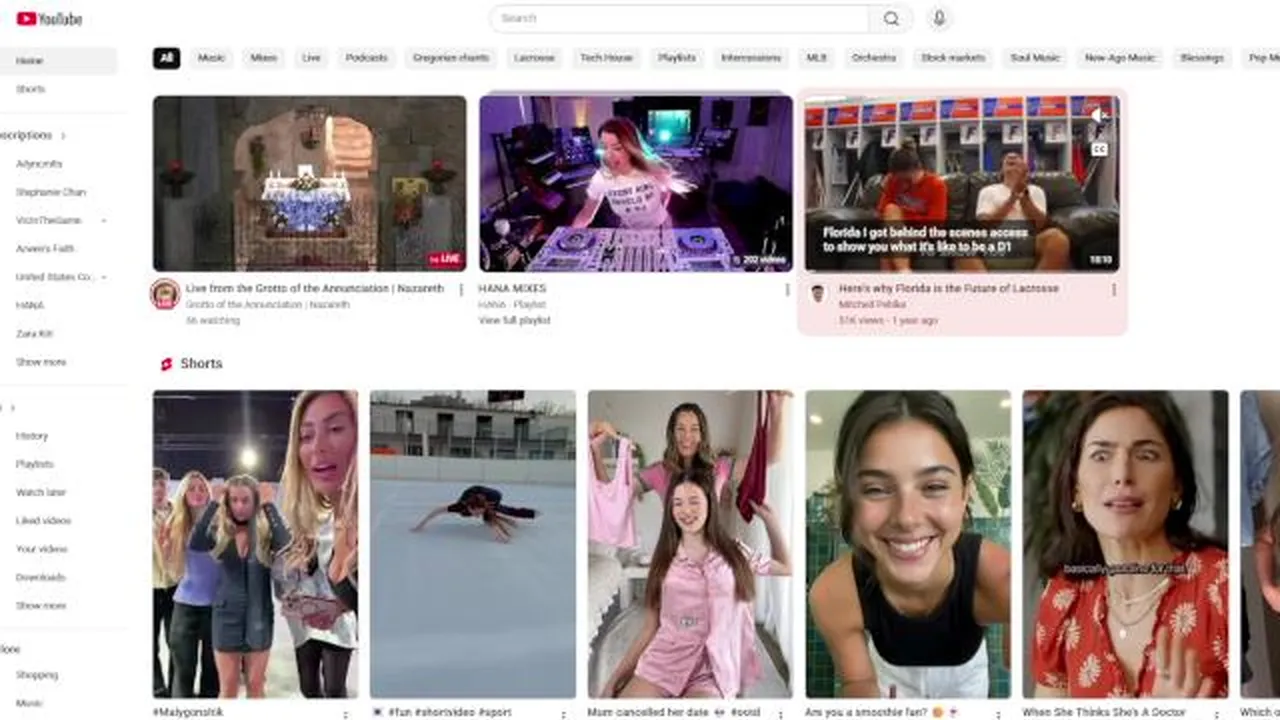1280x720 pixels.
Task: Select the Stock markets filter chip
Action: tap(953, 58)
